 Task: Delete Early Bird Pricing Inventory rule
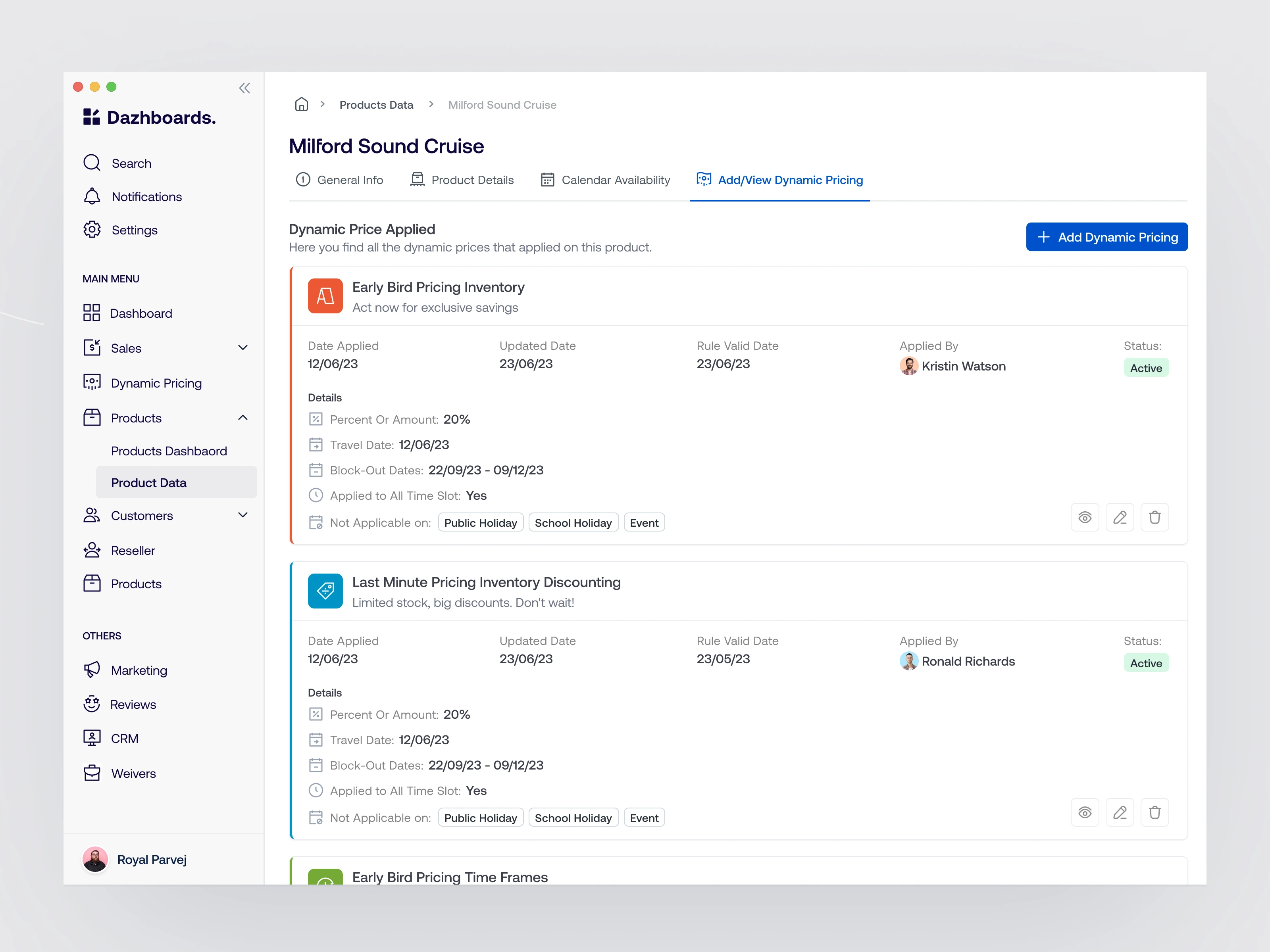click(1155, 518)
